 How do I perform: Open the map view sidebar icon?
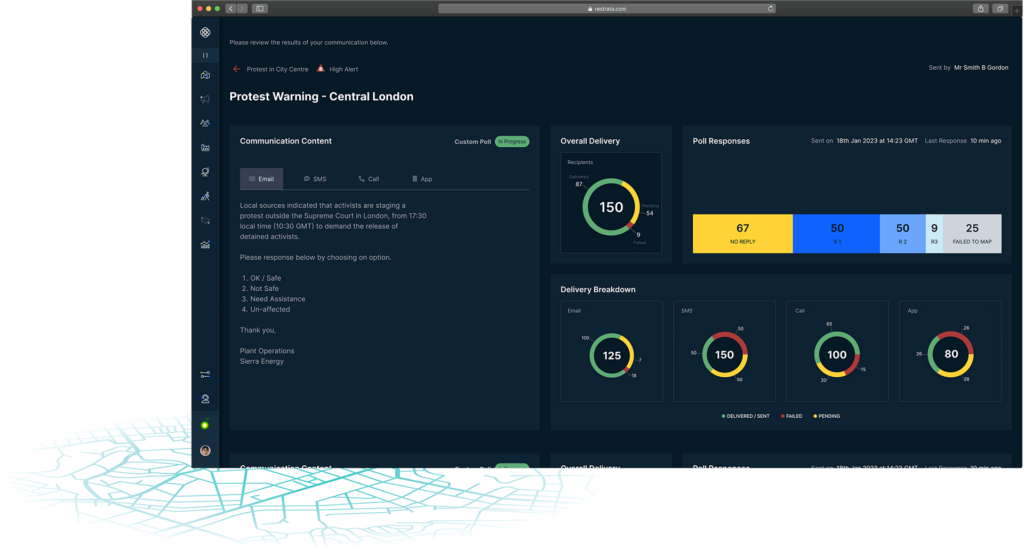coord(205,75)
